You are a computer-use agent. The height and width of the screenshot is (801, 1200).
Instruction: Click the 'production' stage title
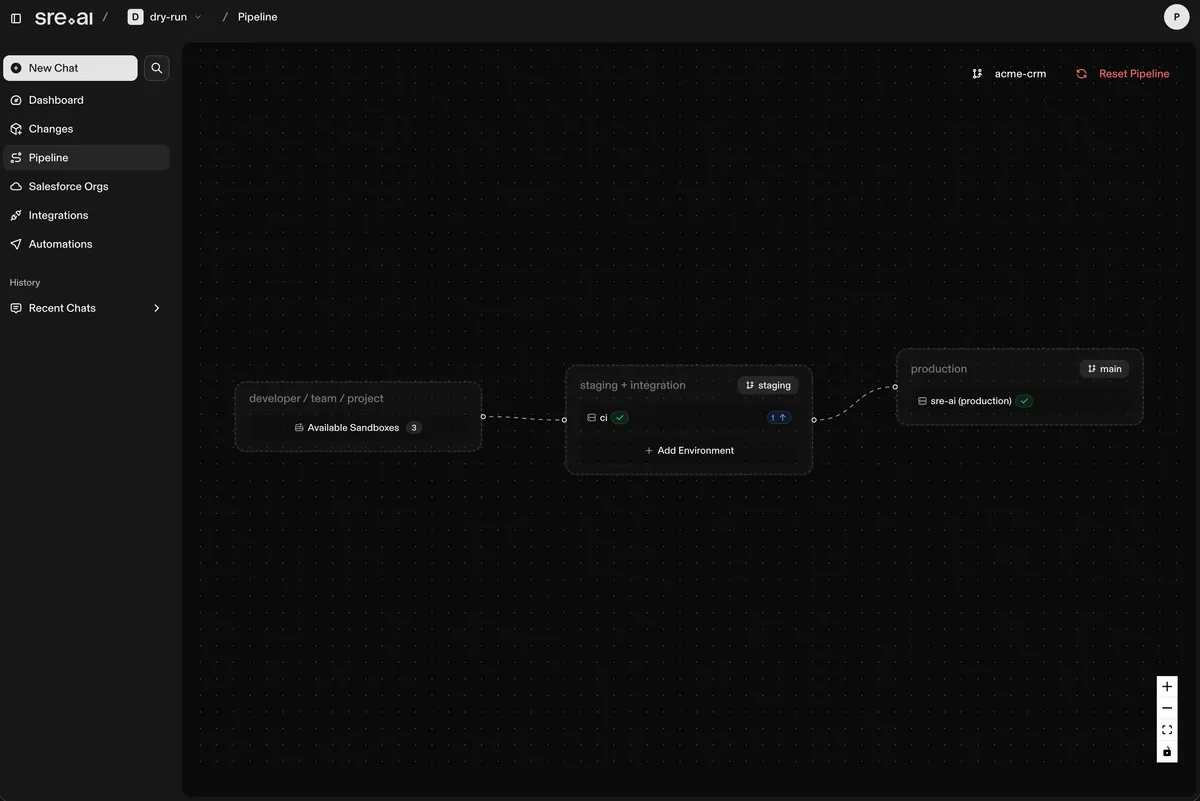(939, 369)
